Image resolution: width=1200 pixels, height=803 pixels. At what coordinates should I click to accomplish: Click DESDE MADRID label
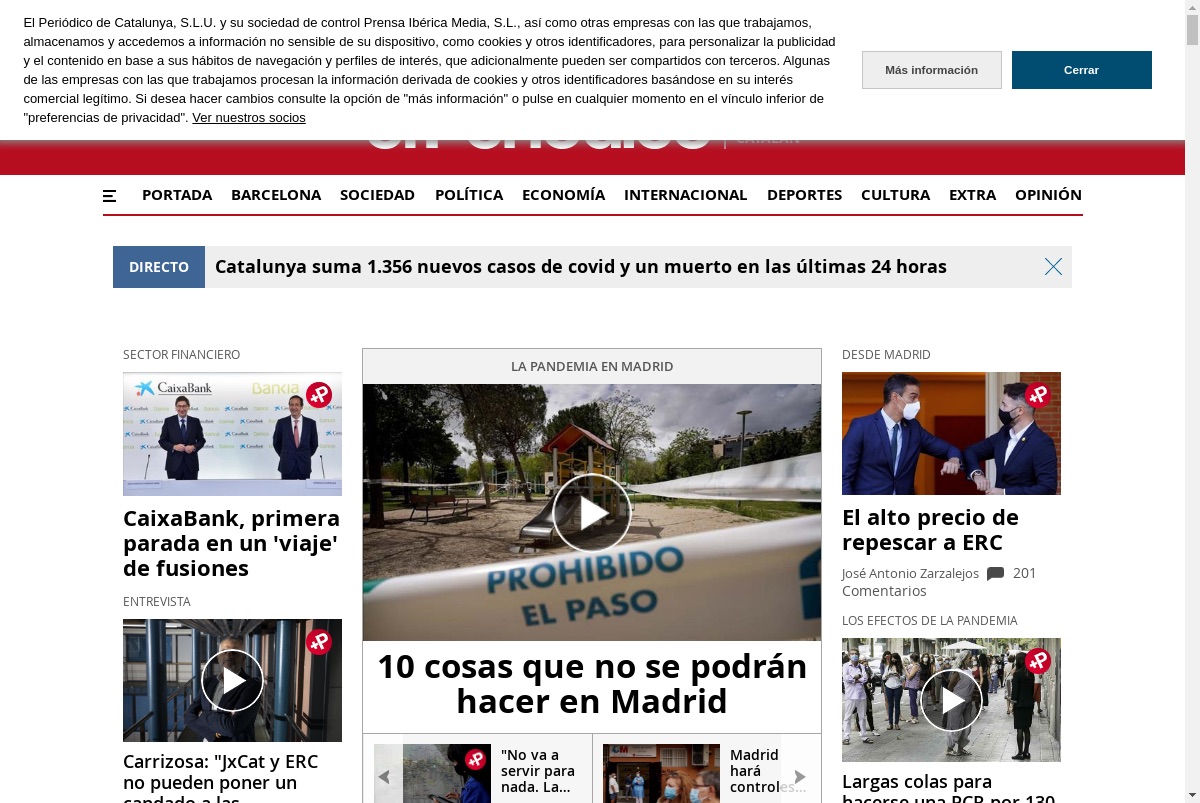point(886,355)
